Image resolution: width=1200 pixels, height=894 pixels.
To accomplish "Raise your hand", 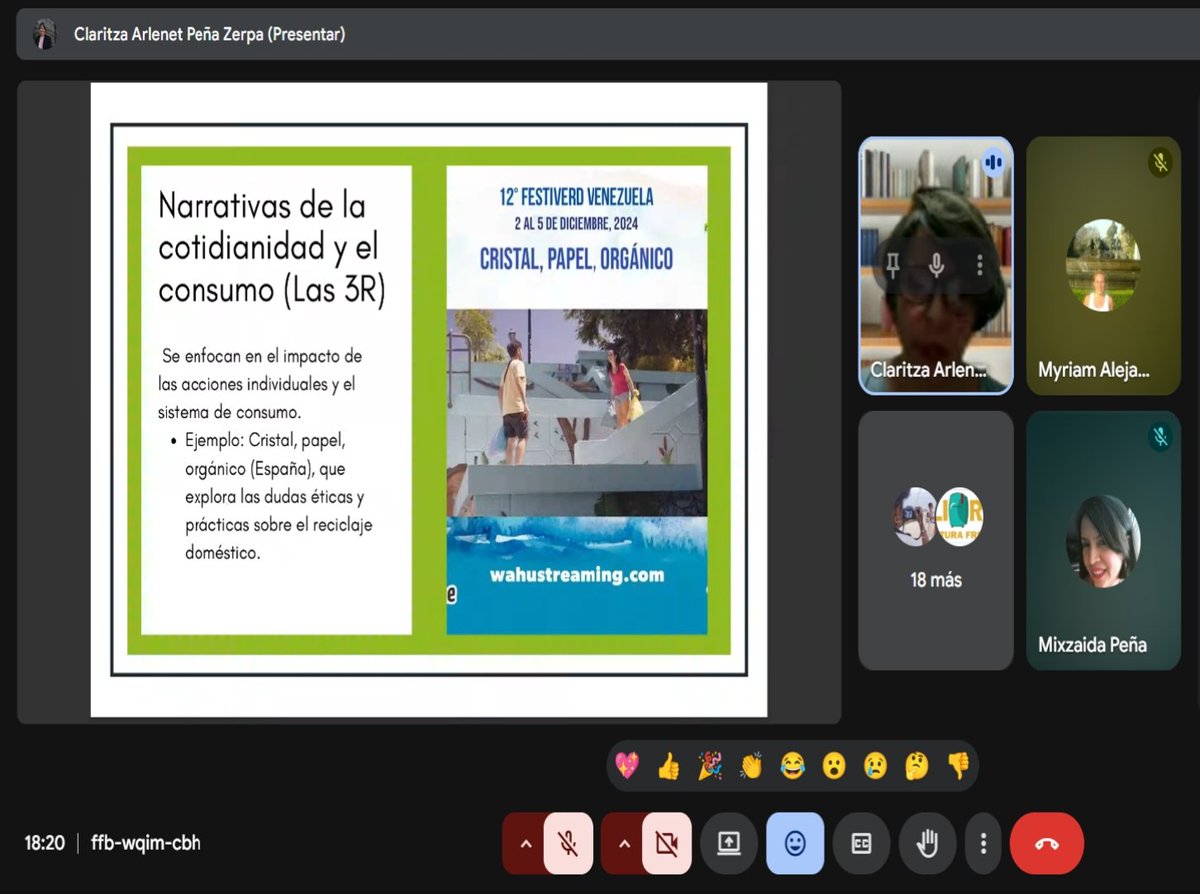I will click(927, 844).
